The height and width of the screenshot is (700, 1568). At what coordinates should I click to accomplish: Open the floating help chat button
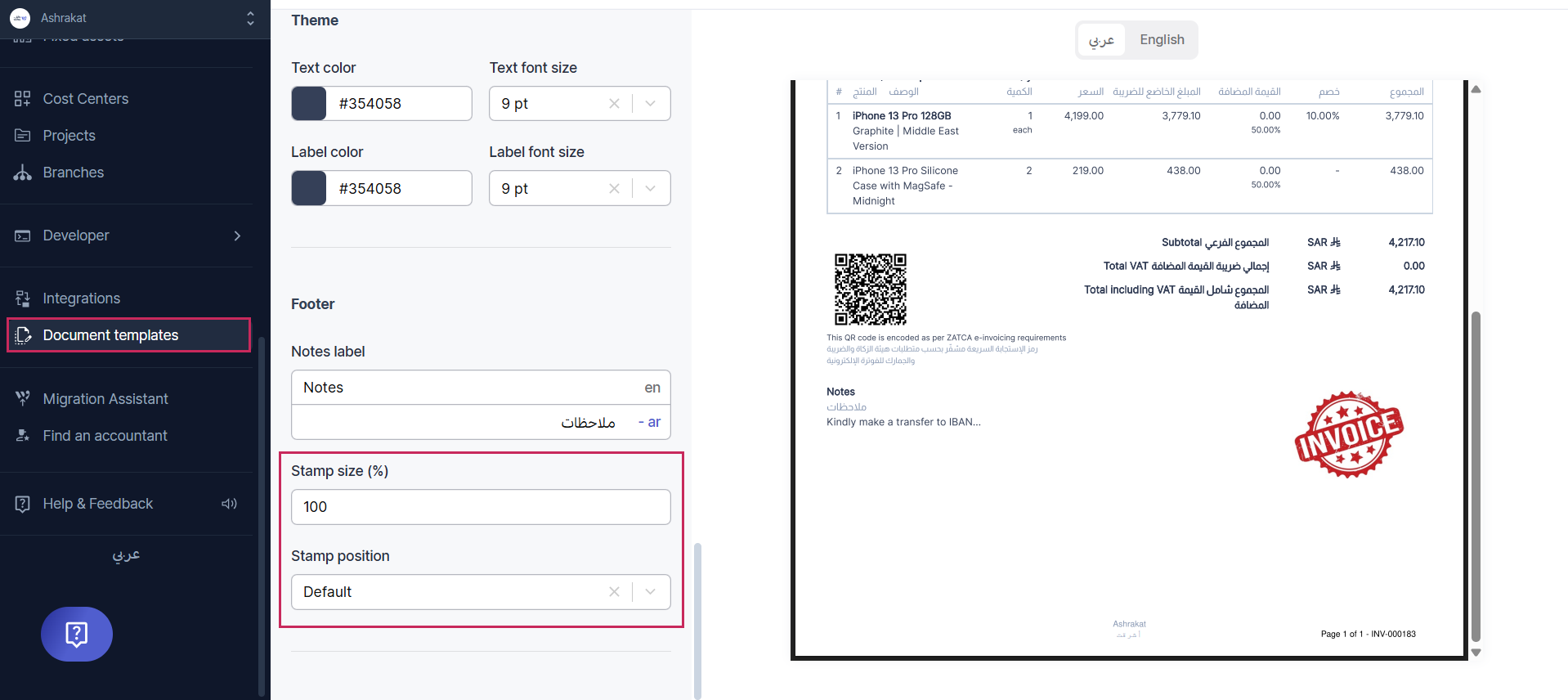tap(77, 634)
